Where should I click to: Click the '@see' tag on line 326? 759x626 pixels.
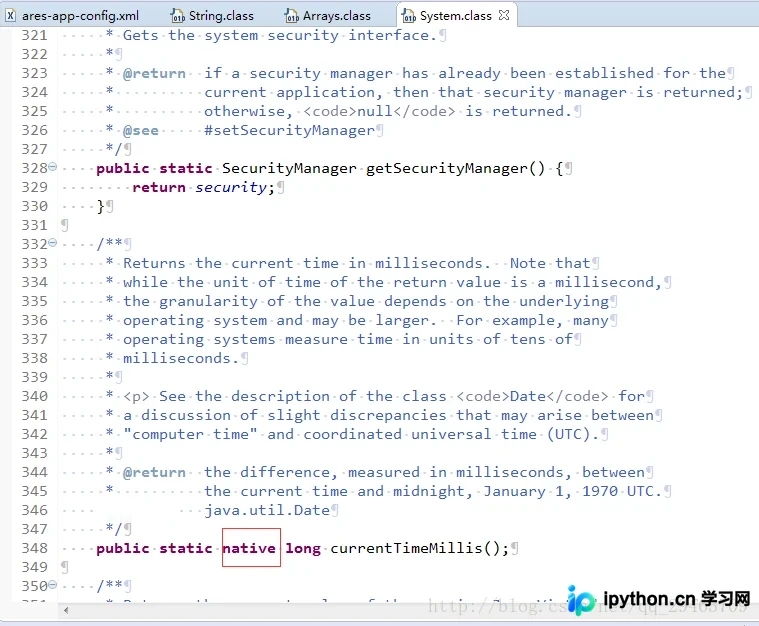pyautogui.click(x=141, y=131)
